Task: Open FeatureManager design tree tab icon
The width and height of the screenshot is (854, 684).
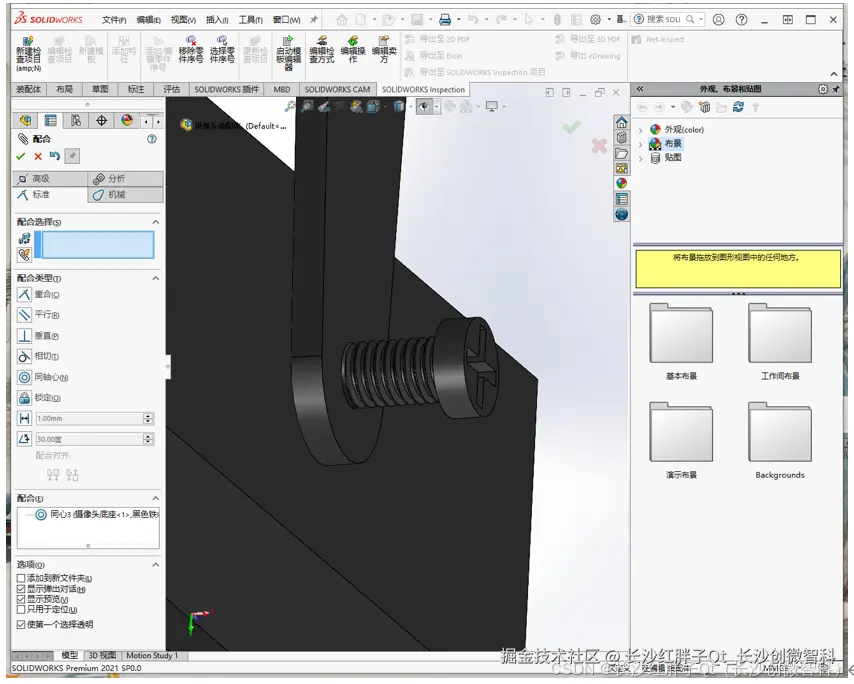Action: point(25,120)
